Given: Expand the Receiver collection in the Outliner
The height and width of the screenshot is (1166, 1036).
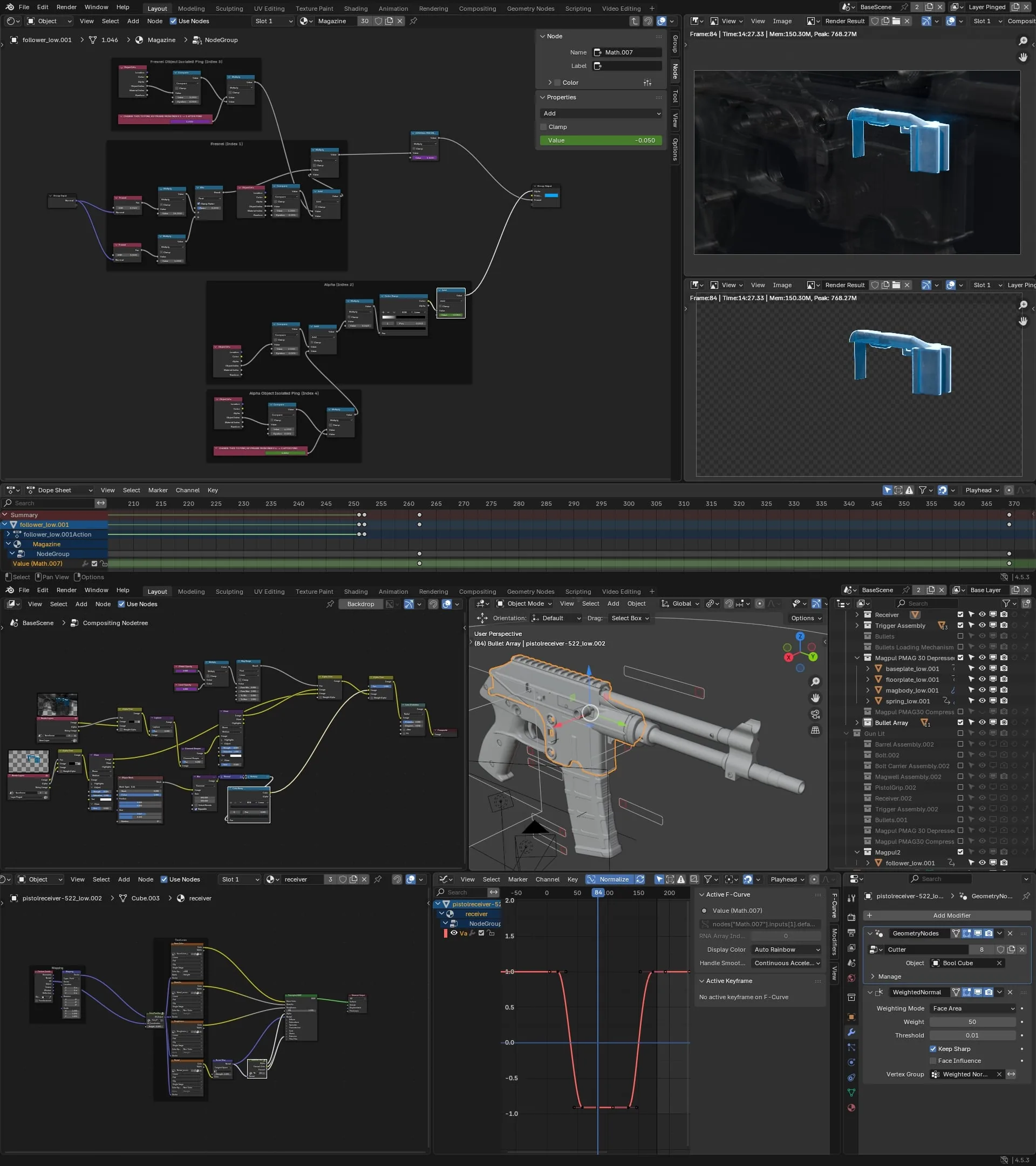Looking at the screenshot, I should tap(856, 614).
